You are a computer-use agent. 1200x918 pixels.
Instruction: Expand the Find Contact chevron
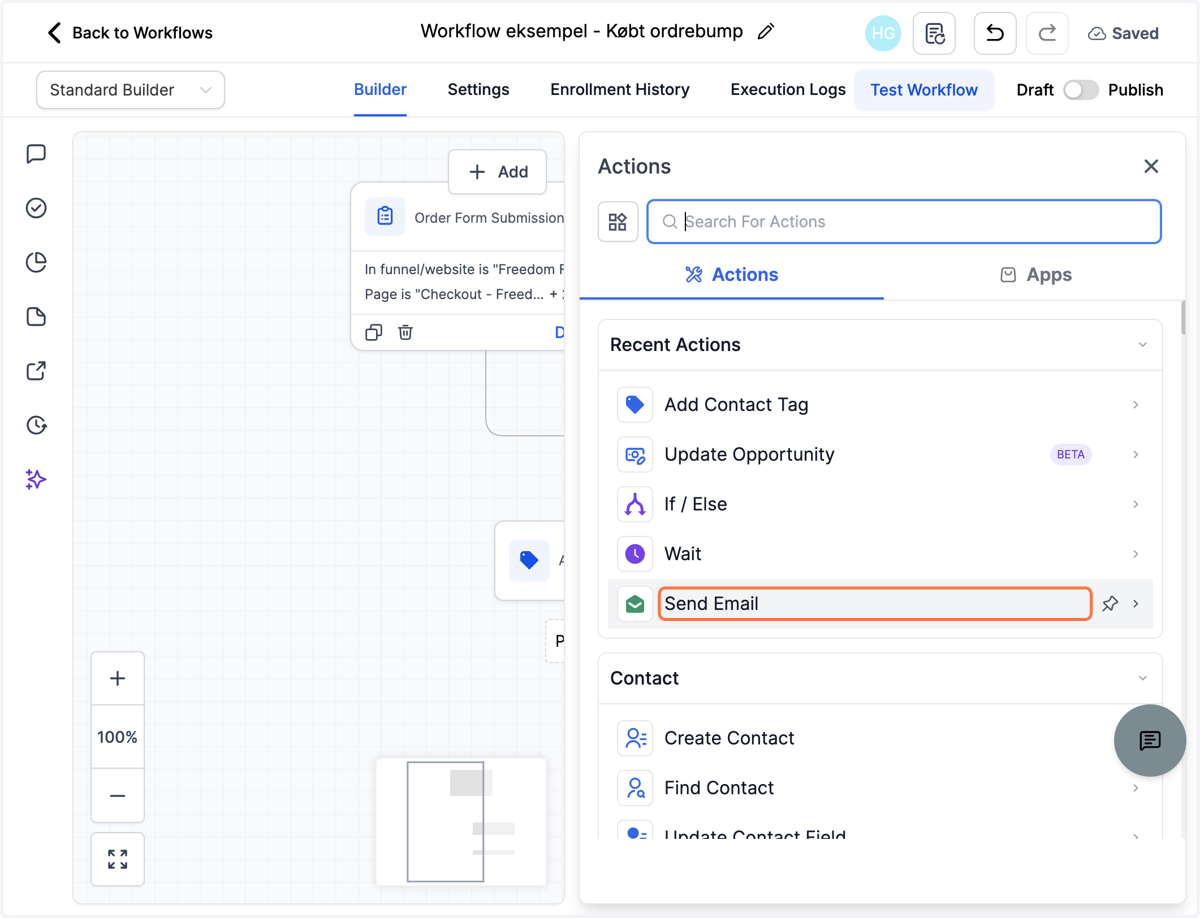(x=1136, y=788)
